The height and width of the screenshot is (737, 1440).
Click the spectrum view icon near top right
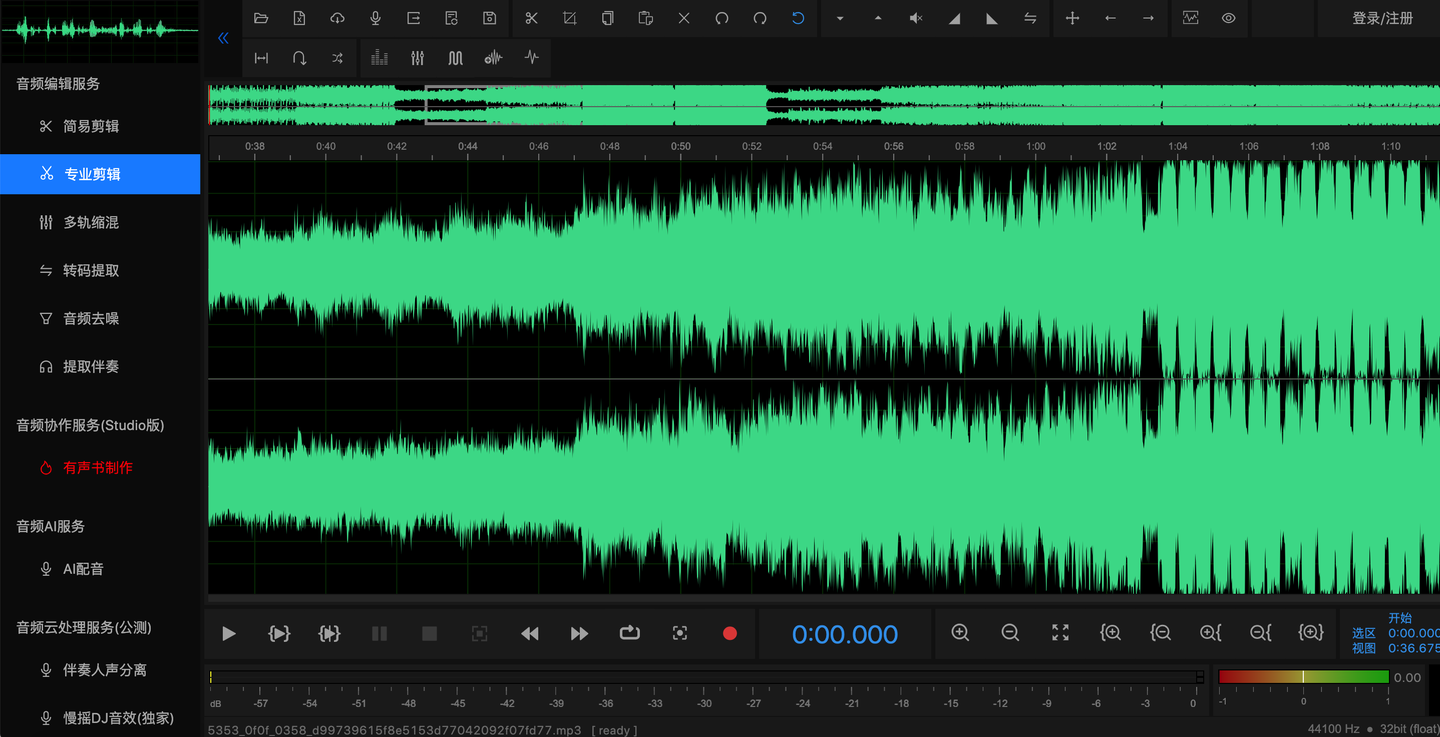[x=1190, y=18]
